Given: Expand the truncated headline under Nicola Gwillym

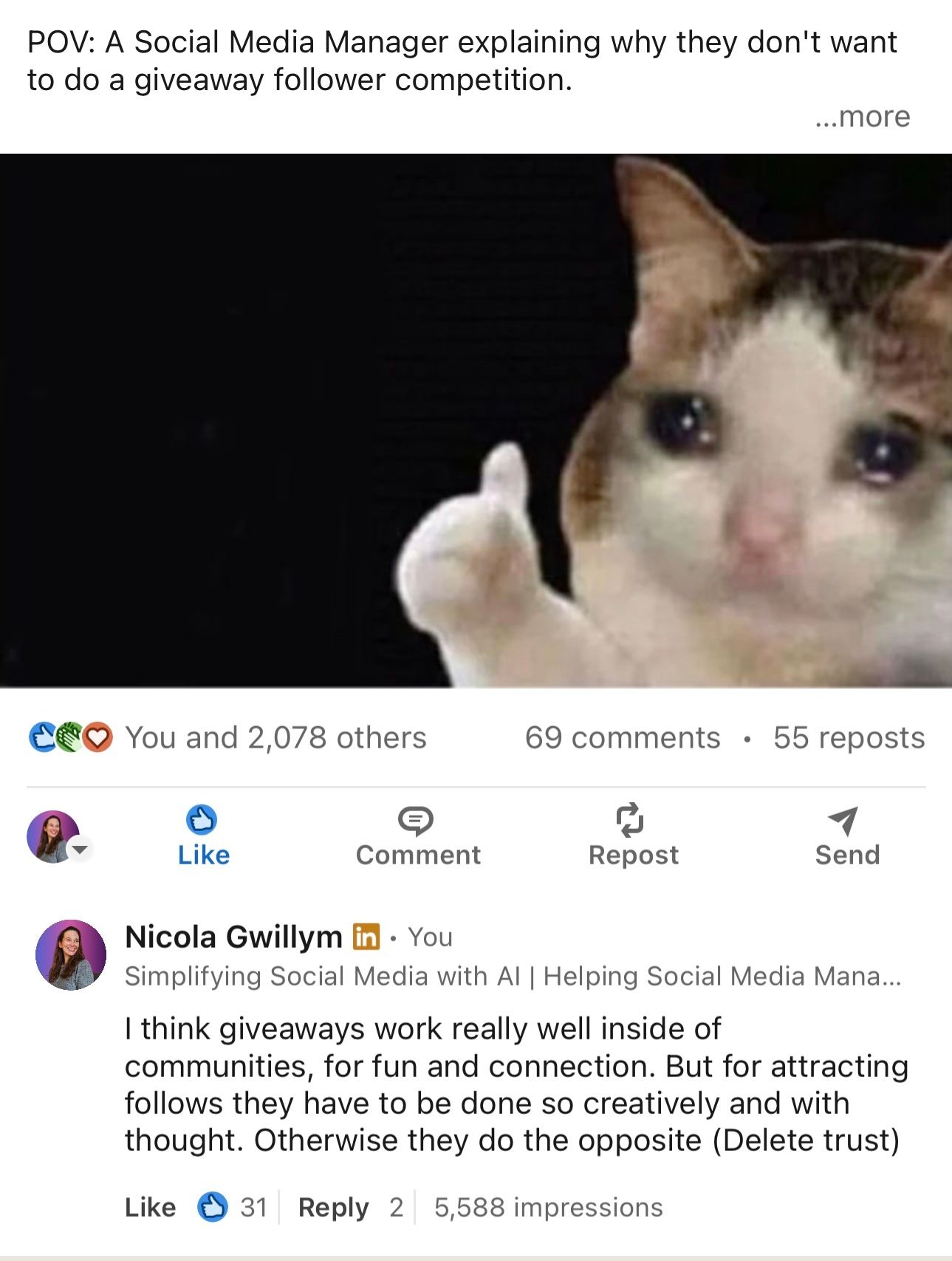Looking at the screenshot, I should (x=513, y=976).
